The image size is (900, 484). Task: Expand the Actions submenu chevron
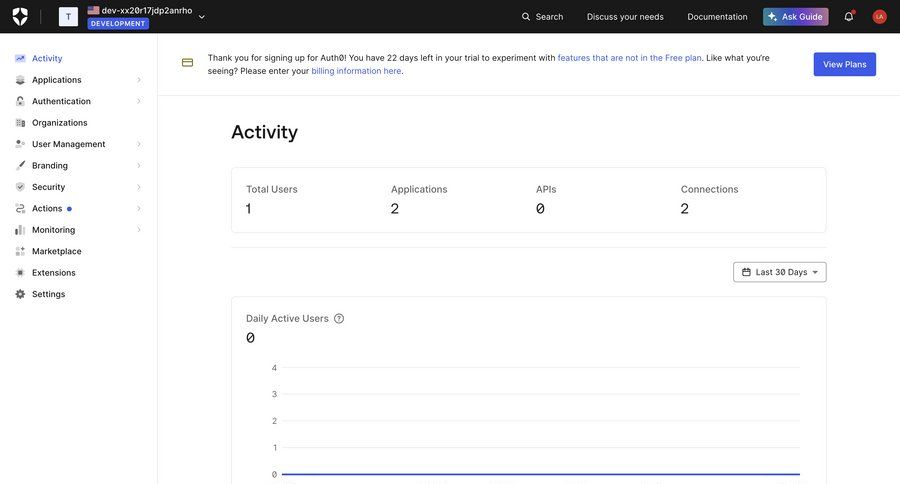139,208
